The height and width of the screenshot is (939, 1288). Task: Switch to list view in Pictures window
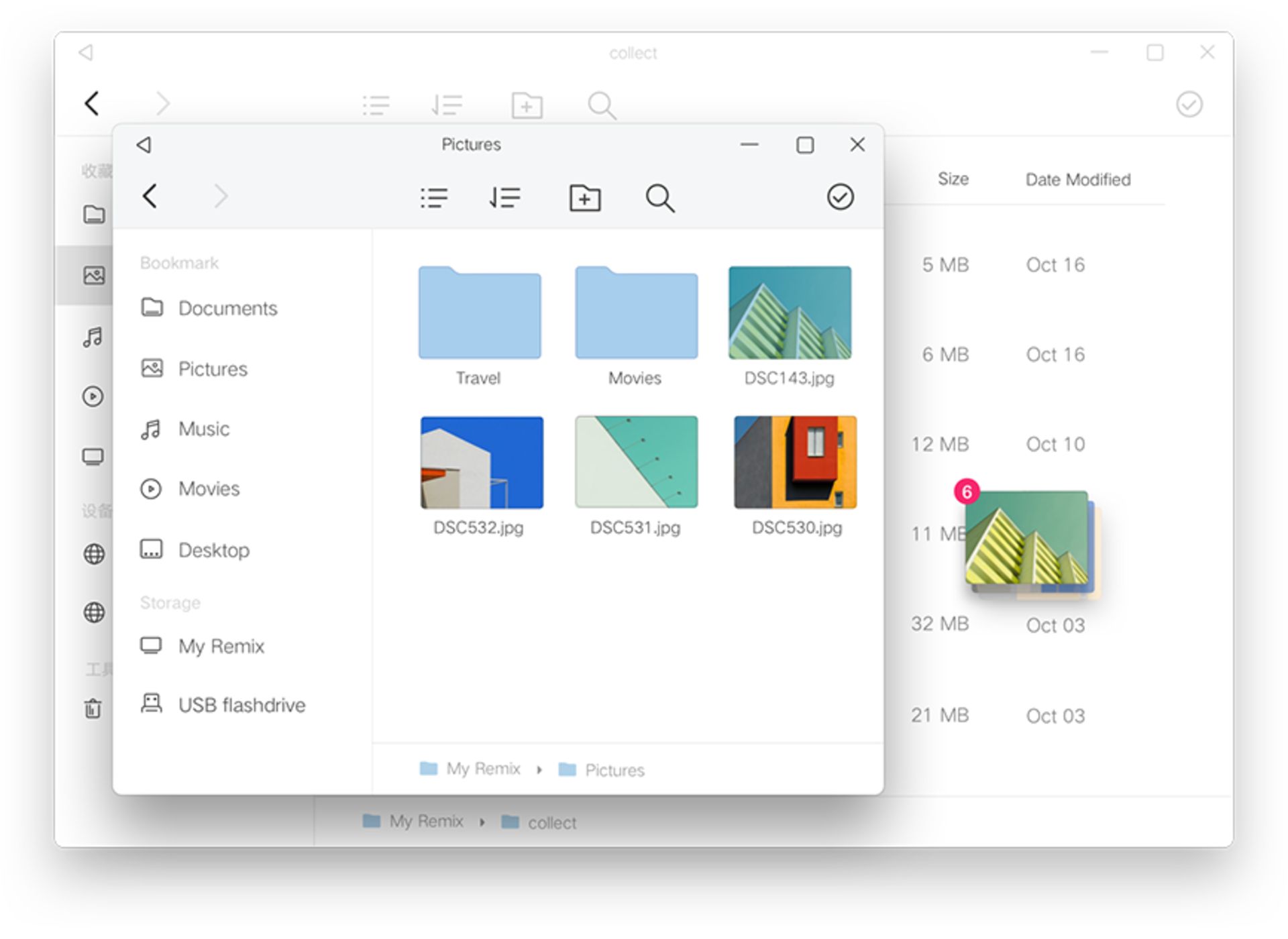coord(434,197)
